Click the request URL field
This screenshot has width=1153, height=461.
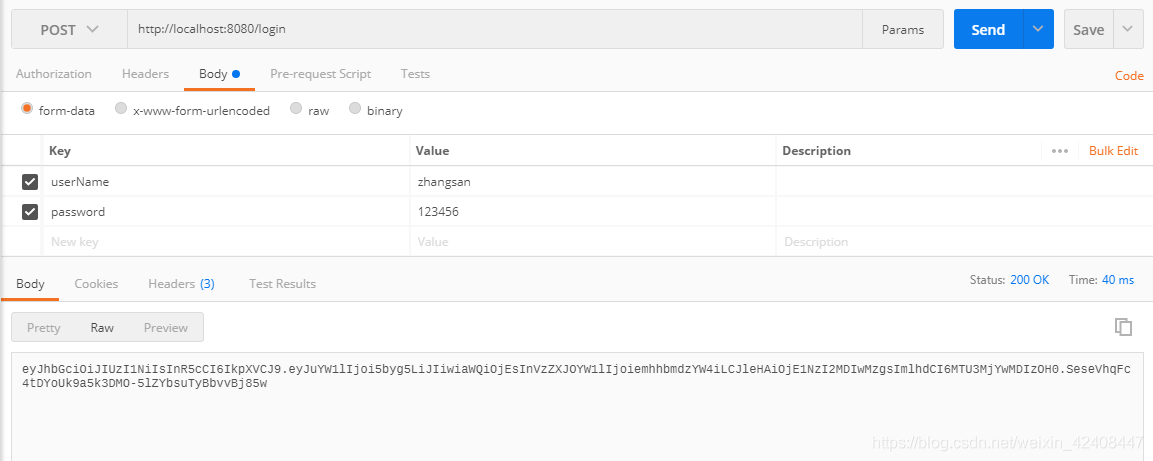[x=495, y=29]
